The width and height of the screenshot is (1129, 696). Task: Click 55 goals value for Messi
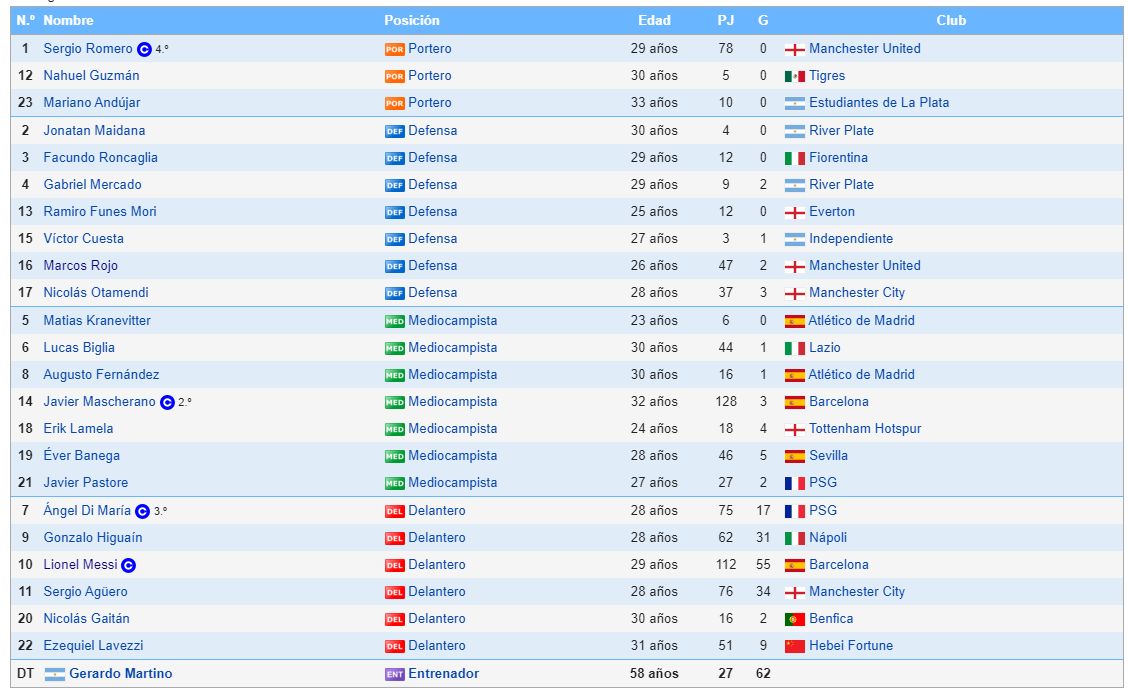tap(763, 565)
